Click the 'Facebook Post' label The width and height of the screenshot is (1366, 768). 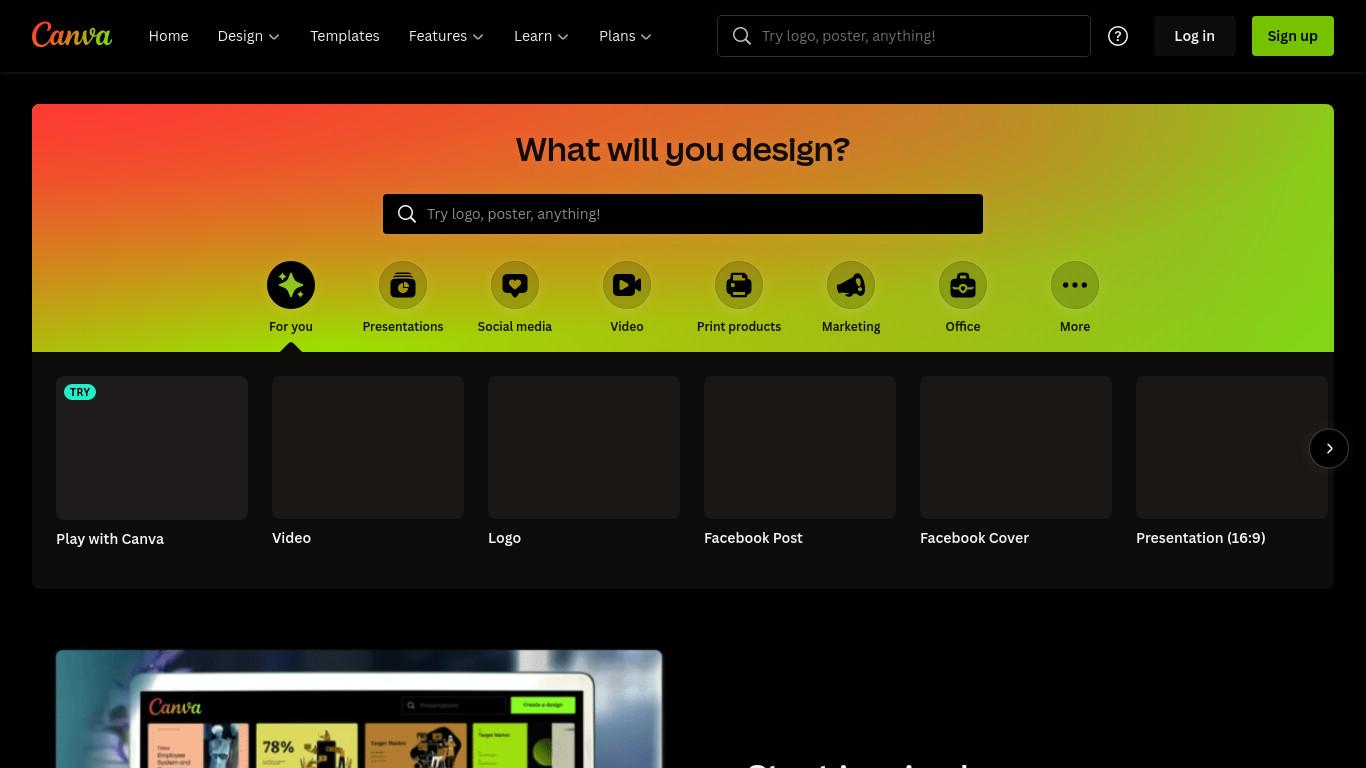pyautogui.click(x=753, y=538)
